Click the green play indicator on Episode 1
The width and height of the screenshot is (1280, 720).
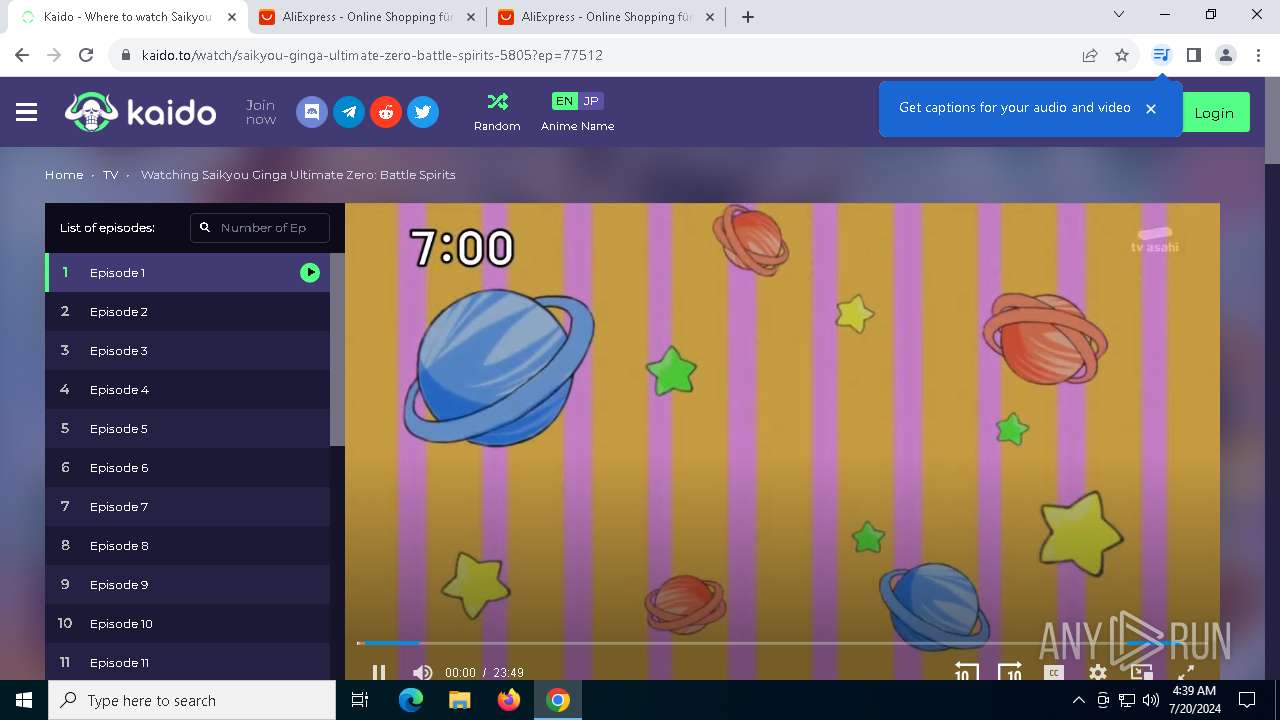tap(310, 272)
